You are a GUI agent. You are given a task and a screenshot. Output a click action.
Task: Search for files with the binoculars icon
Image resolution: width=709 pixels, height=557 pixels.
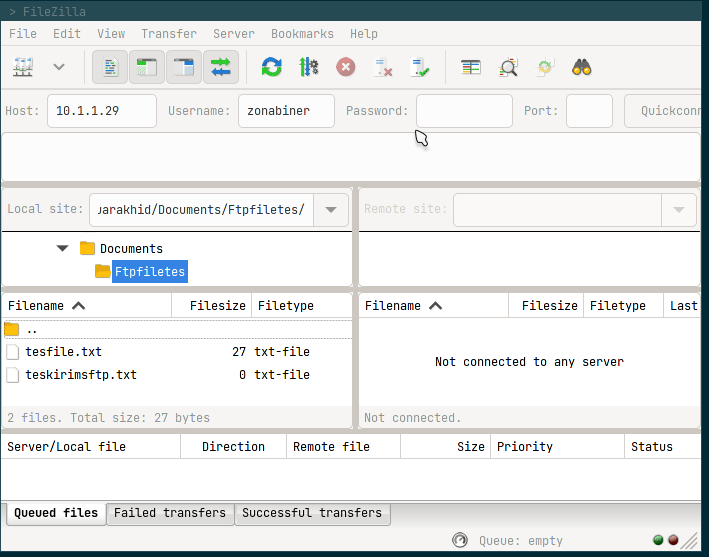pos(582,67)
